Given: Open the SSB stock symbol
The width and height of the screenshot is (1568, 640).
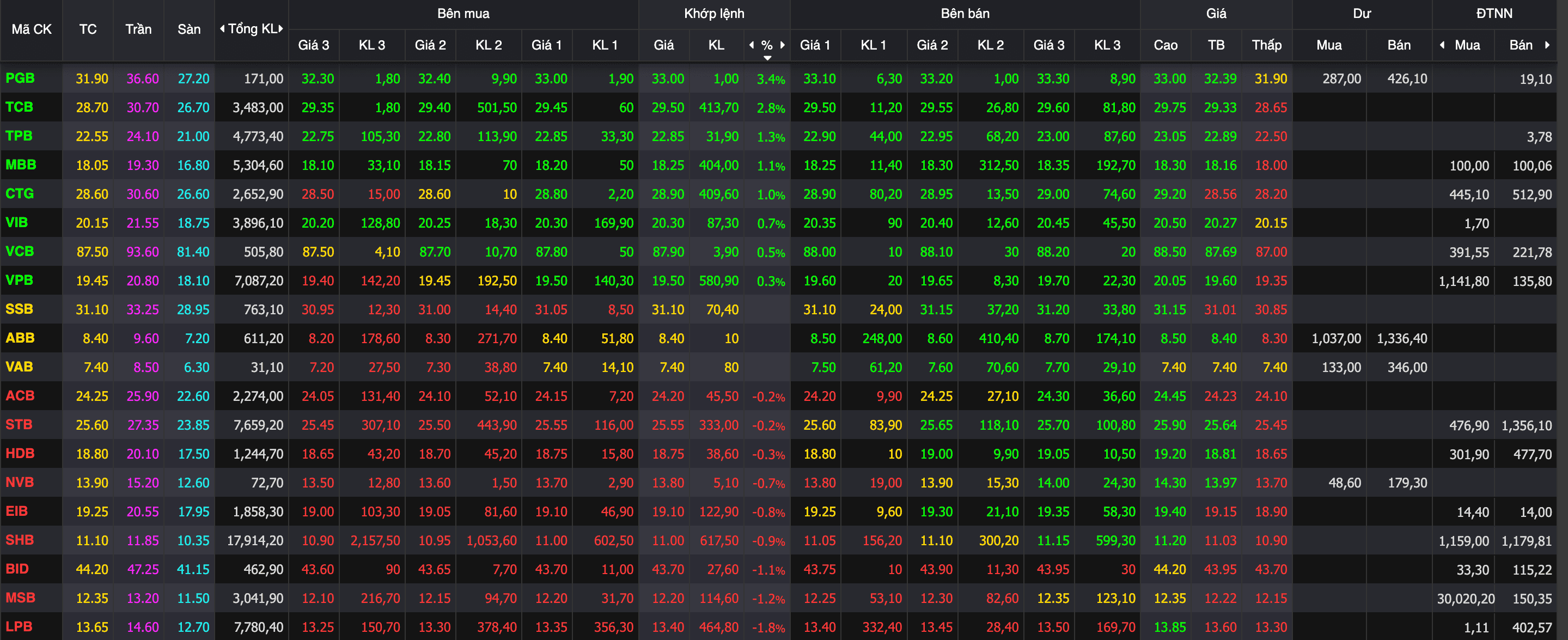Looking at the screenshot, I should click(19, 309).
